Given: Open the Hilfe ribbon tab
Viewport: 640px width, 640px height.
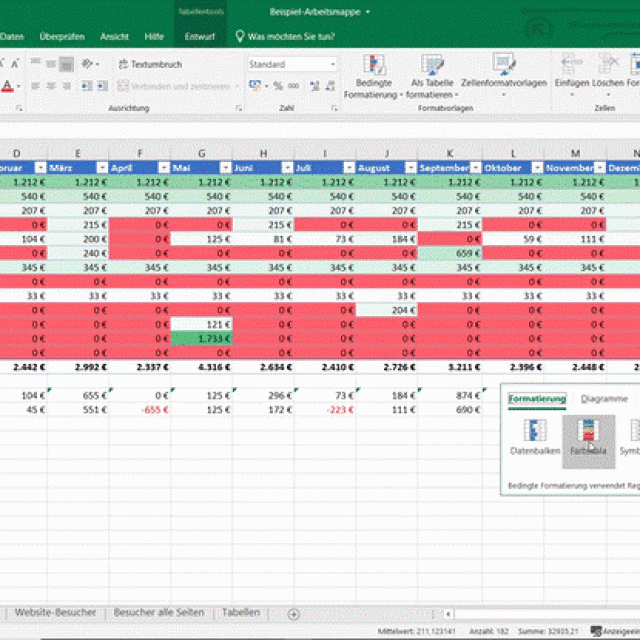Looking at the screenshot, I should pos(154,36).
